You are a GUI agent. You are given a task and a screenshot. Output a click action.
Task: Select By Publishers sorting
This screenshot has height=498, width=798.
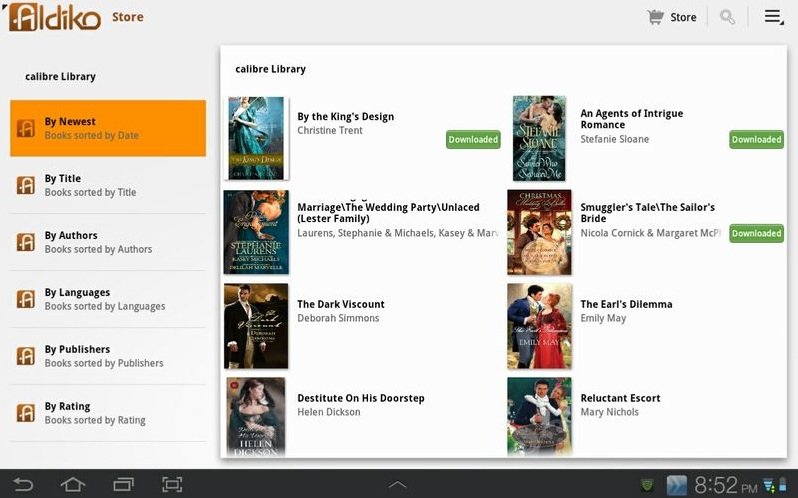tap(108, 356)
